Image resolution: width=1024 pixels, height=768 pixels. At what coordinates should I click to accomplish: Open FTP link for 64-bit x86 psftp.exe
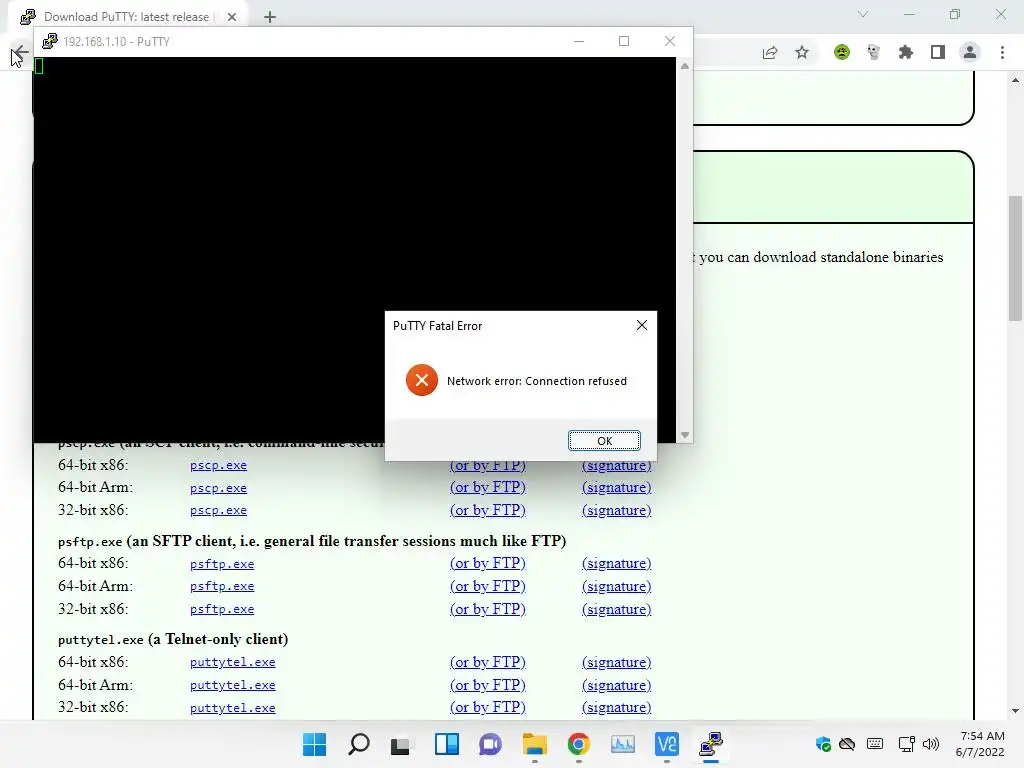click(488, 563)
